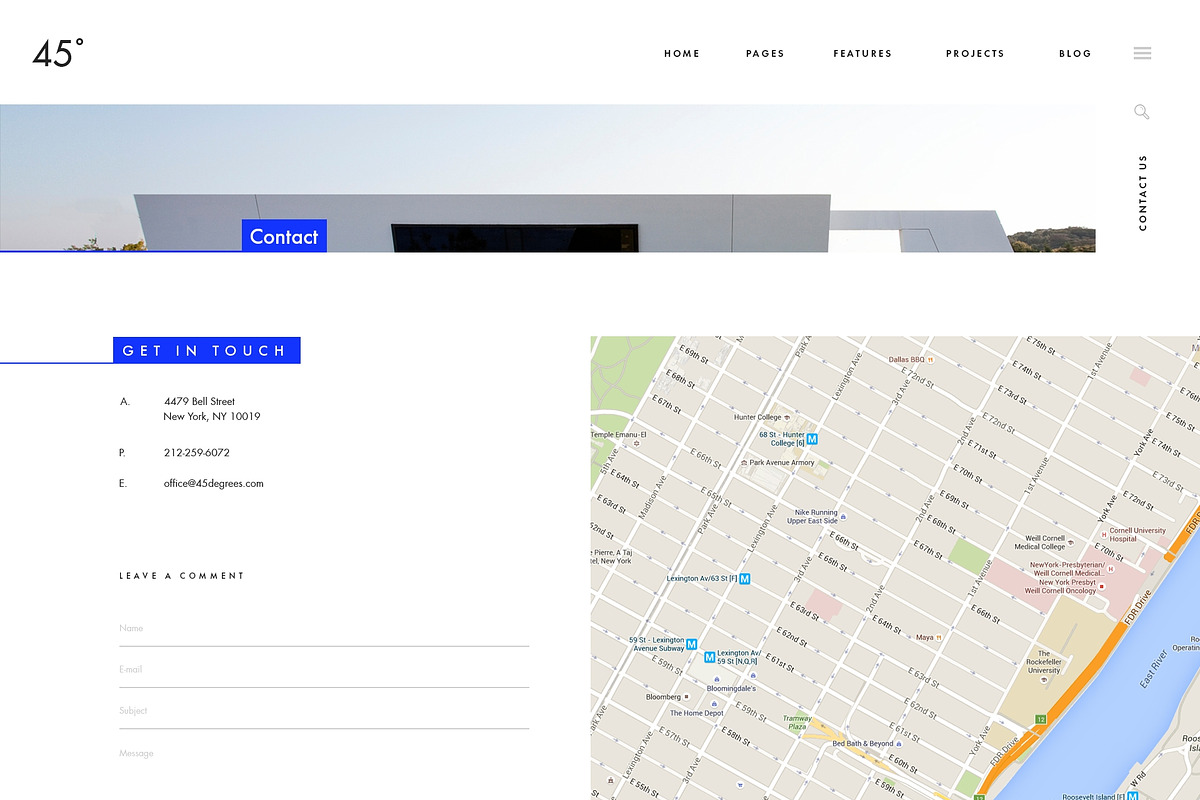Click Temple Emanu-El map label
Viewport: 1200px width, 800px height.
click(619, 435)
